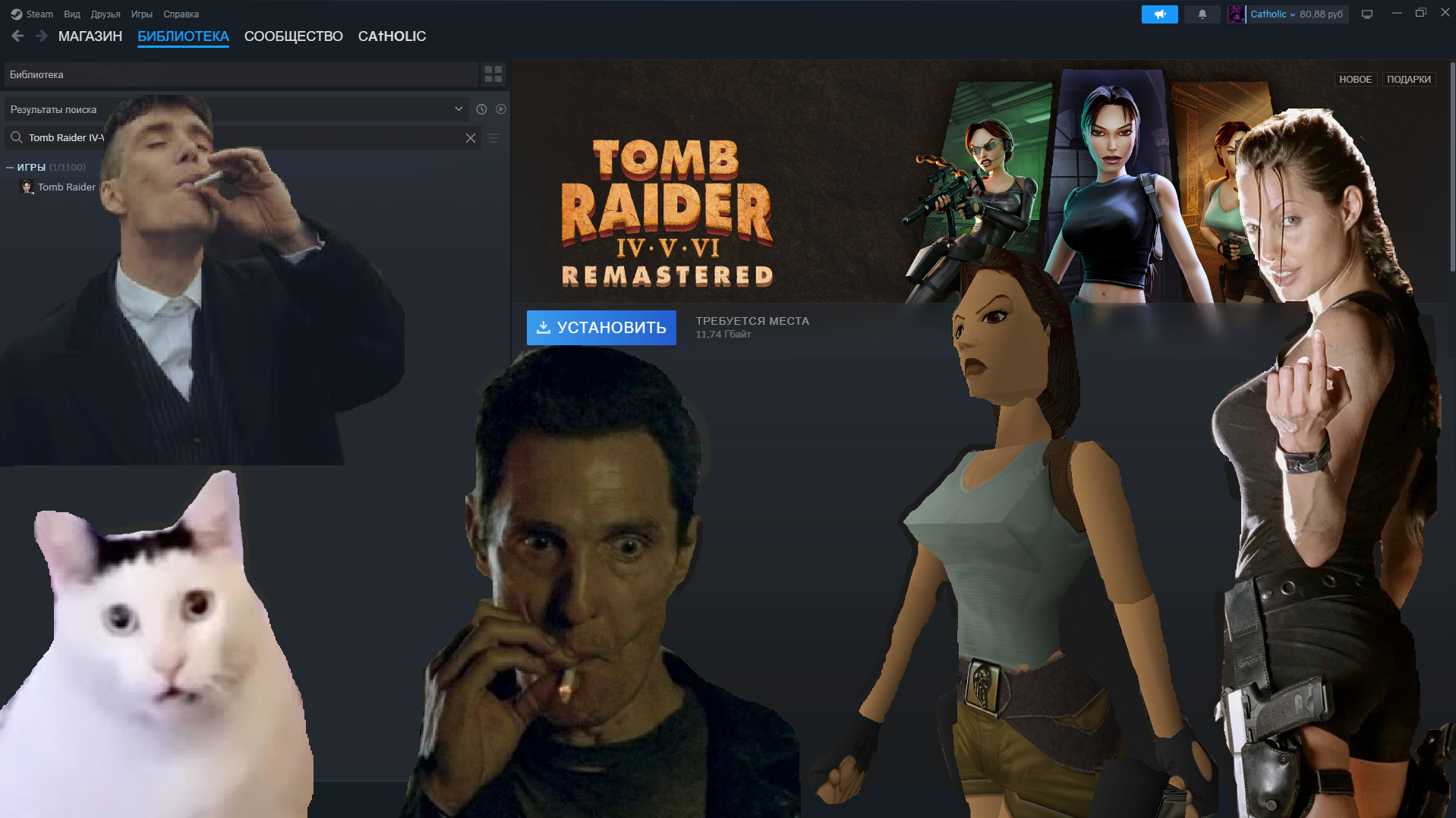Open the notifications bell

(1202, 14)
